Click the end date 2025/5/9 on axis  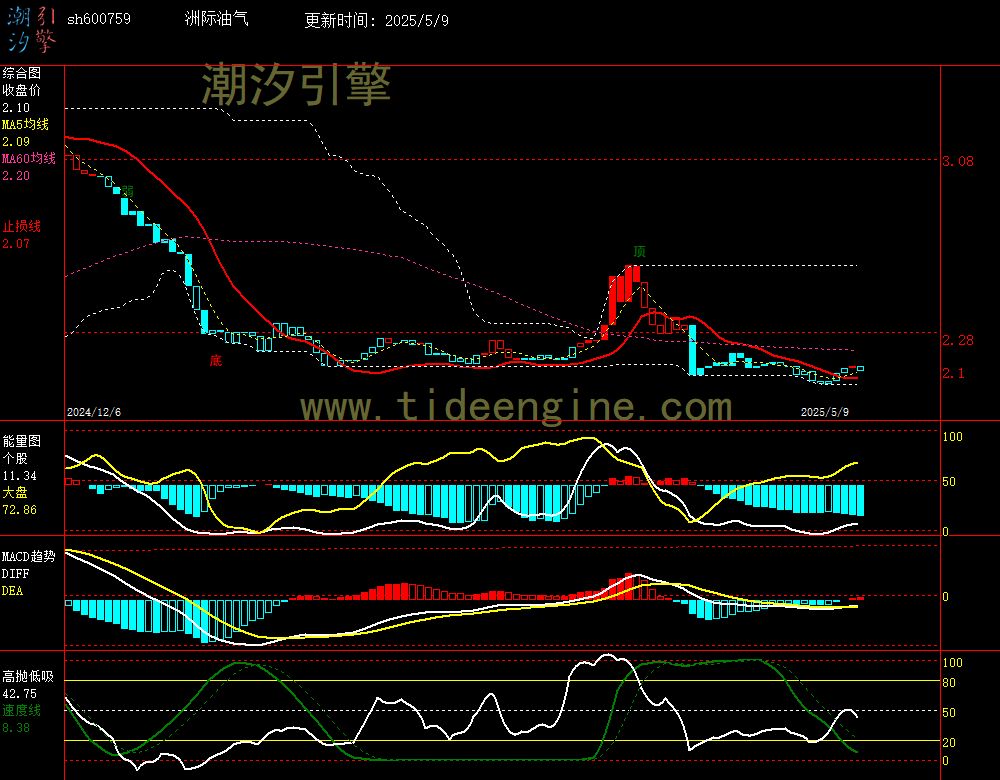[825, 412]
